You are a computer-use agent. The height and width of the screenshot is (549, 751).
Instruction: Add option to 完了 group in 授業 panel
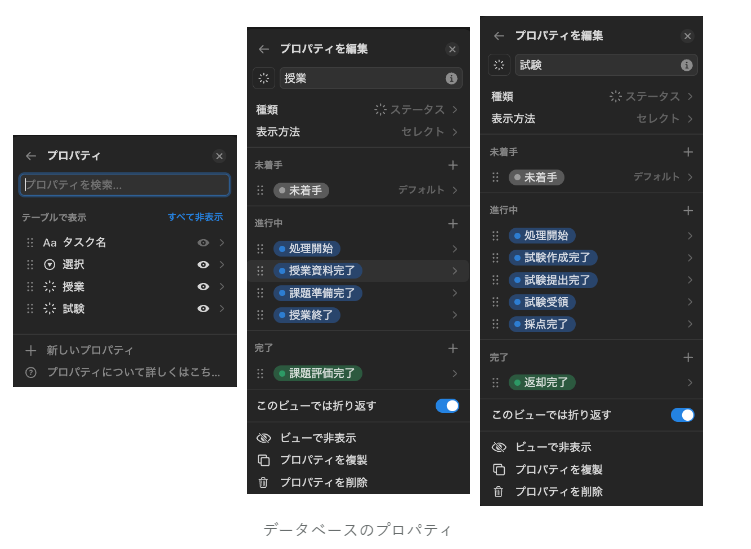pyautogui.click(x=453, y=348)
